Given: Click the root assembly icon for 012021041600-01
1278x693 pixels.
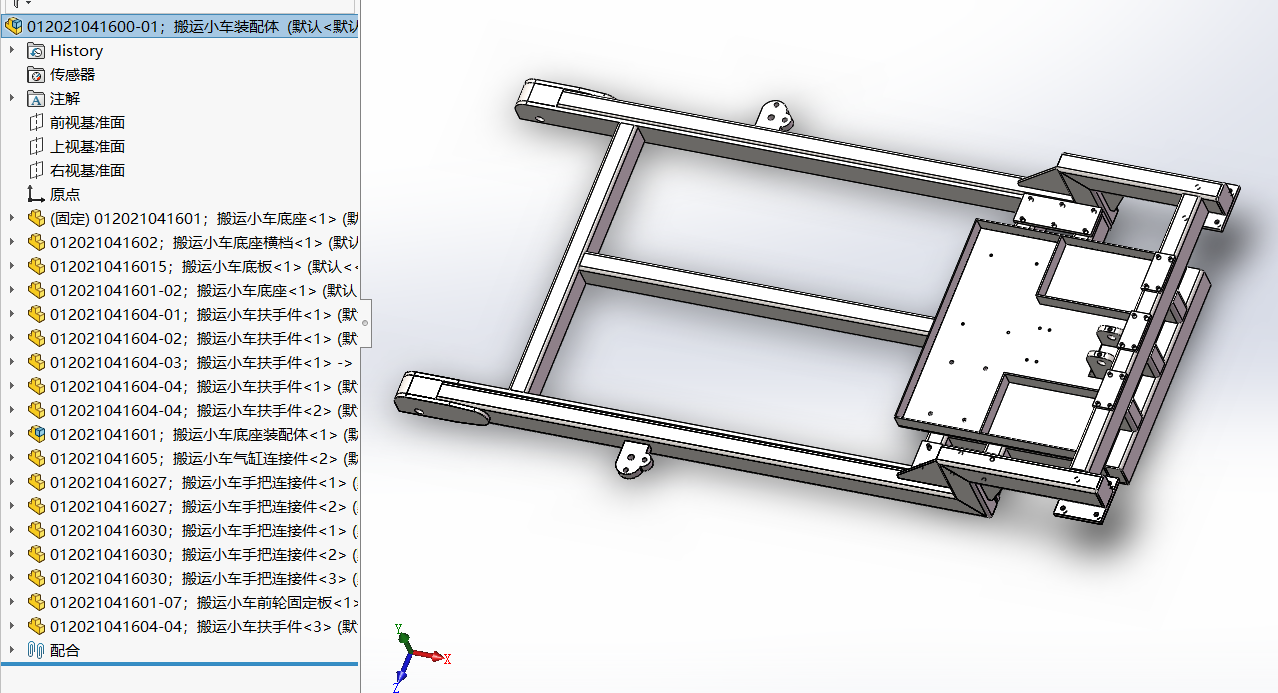Looking at the screenshot, I should pyautogui.click(x=14, y=27).
